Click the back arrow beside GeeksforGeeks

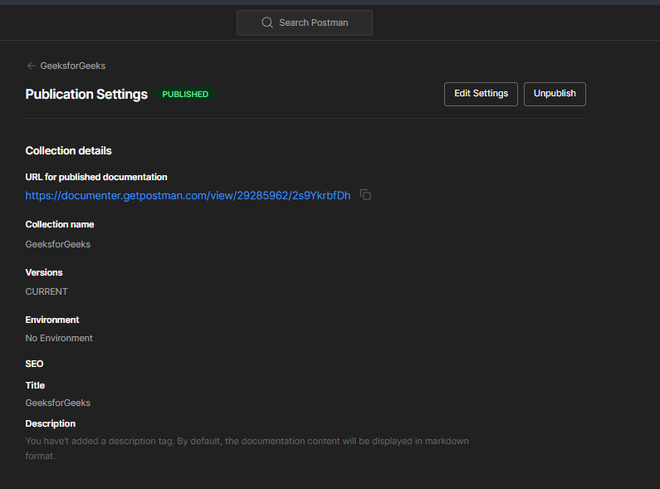[31, 66]
